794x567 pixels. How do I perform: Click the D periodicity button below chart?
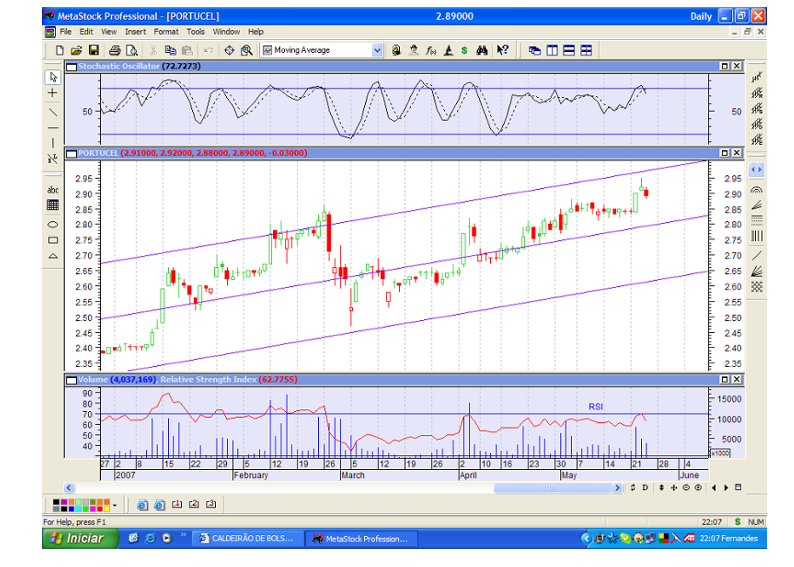(645, 488)
